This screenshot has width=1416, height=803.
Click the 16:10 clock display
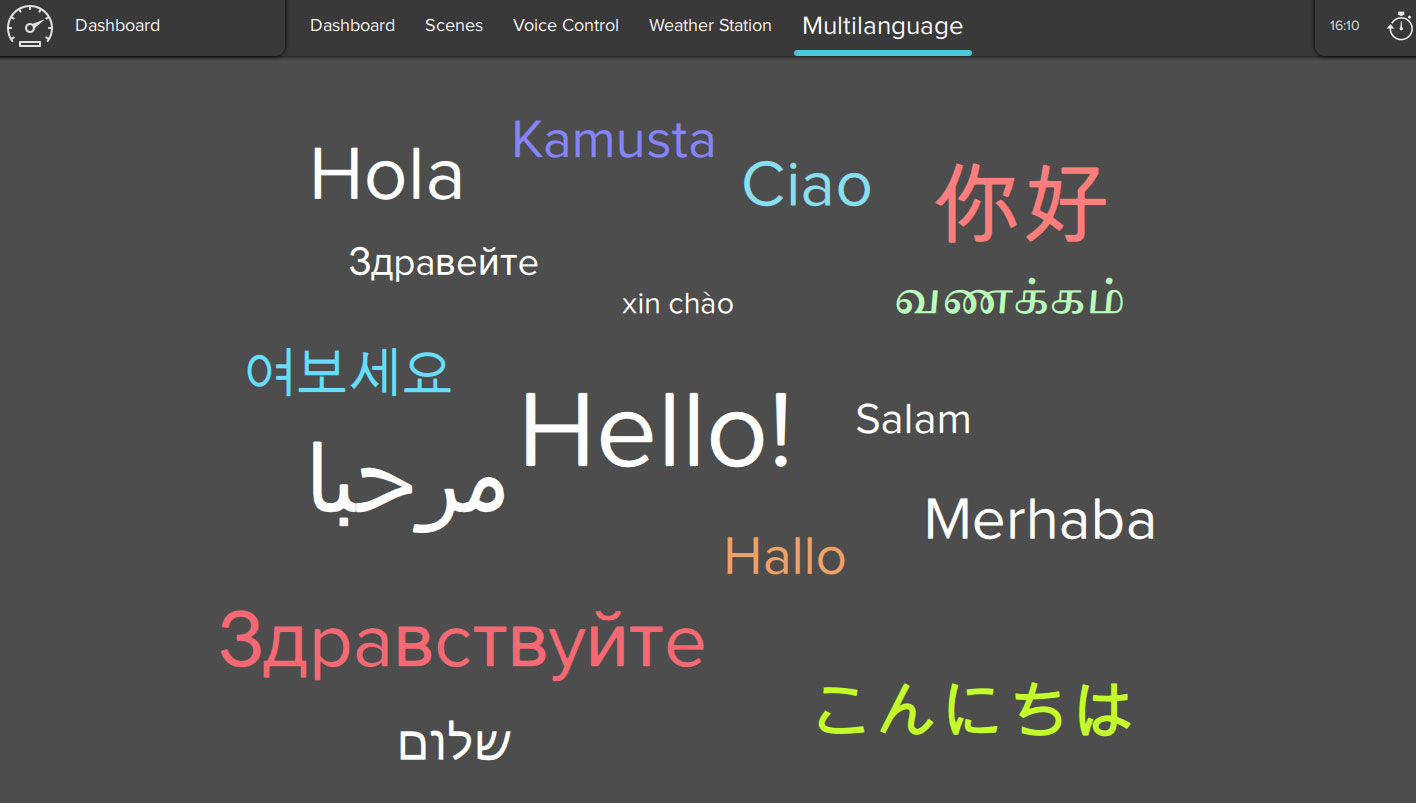coord(1344,26)
